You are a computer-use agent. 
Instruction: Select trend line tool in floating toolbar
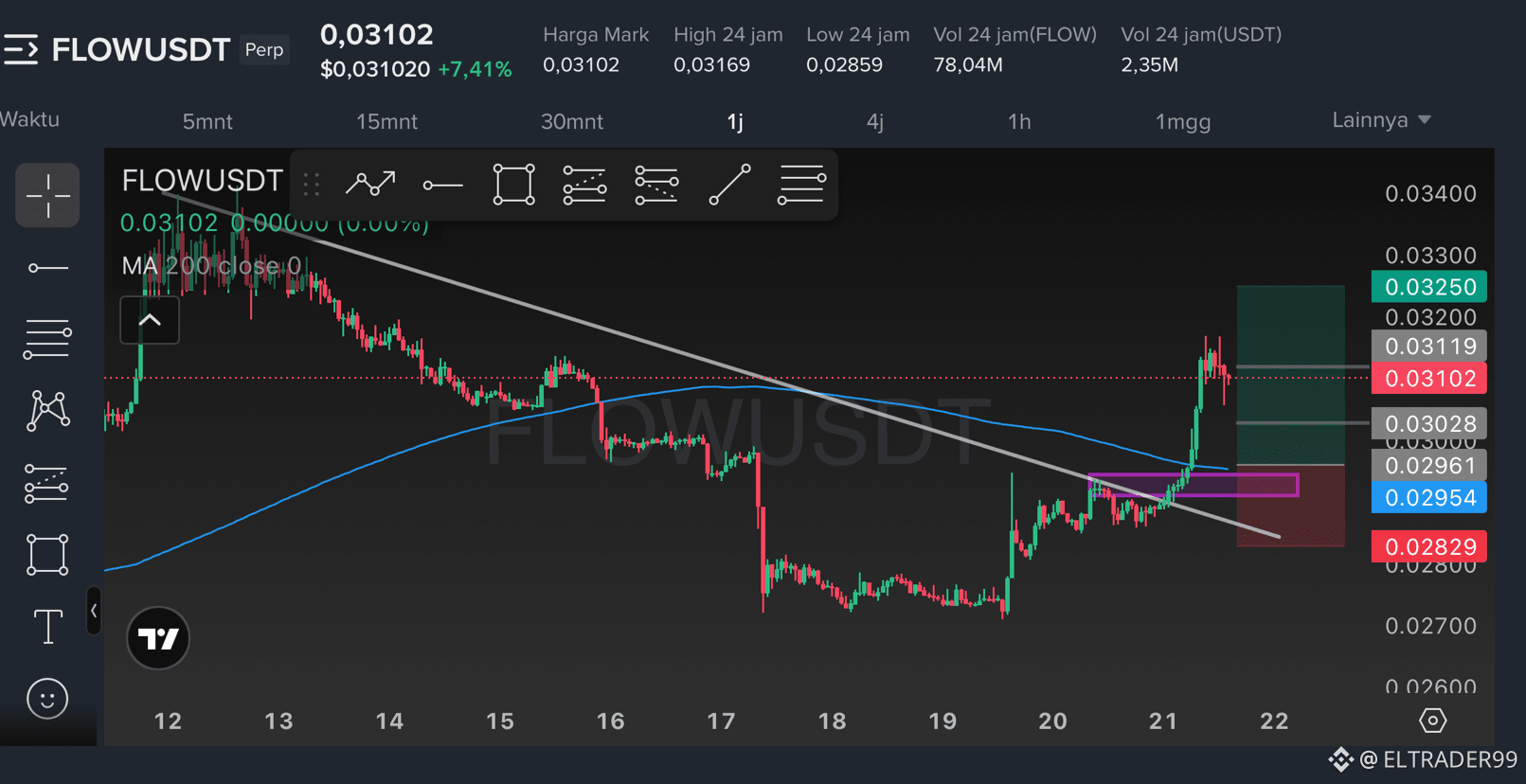point(729,185)
